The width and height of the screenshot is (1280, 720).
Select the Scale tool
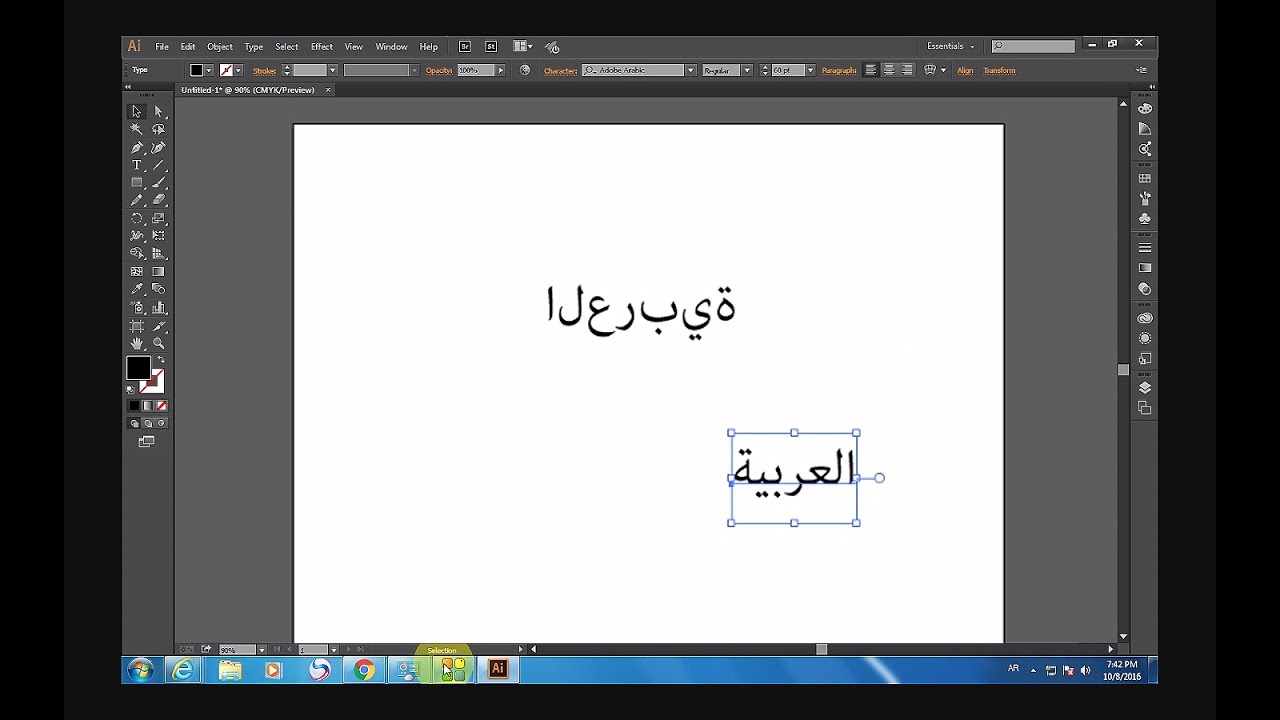tap(158, 218)
